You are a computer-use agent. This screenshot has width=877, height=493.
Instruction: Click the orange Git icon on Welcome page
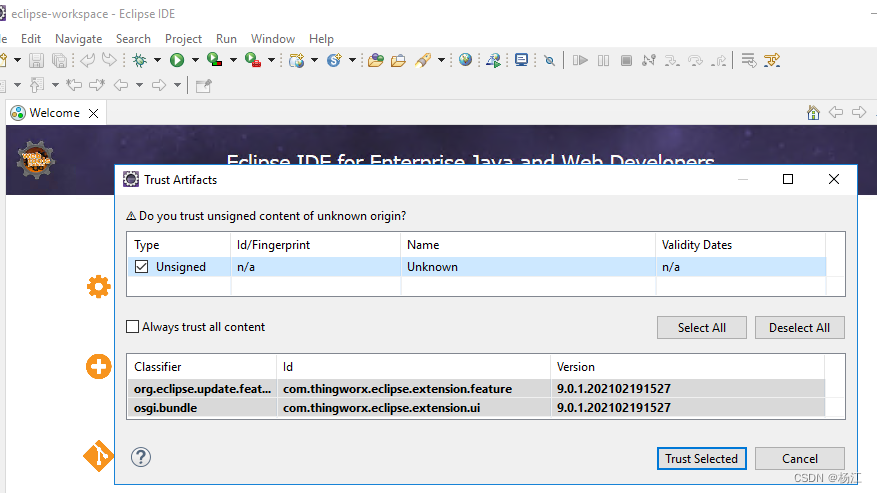pos(98,456)
